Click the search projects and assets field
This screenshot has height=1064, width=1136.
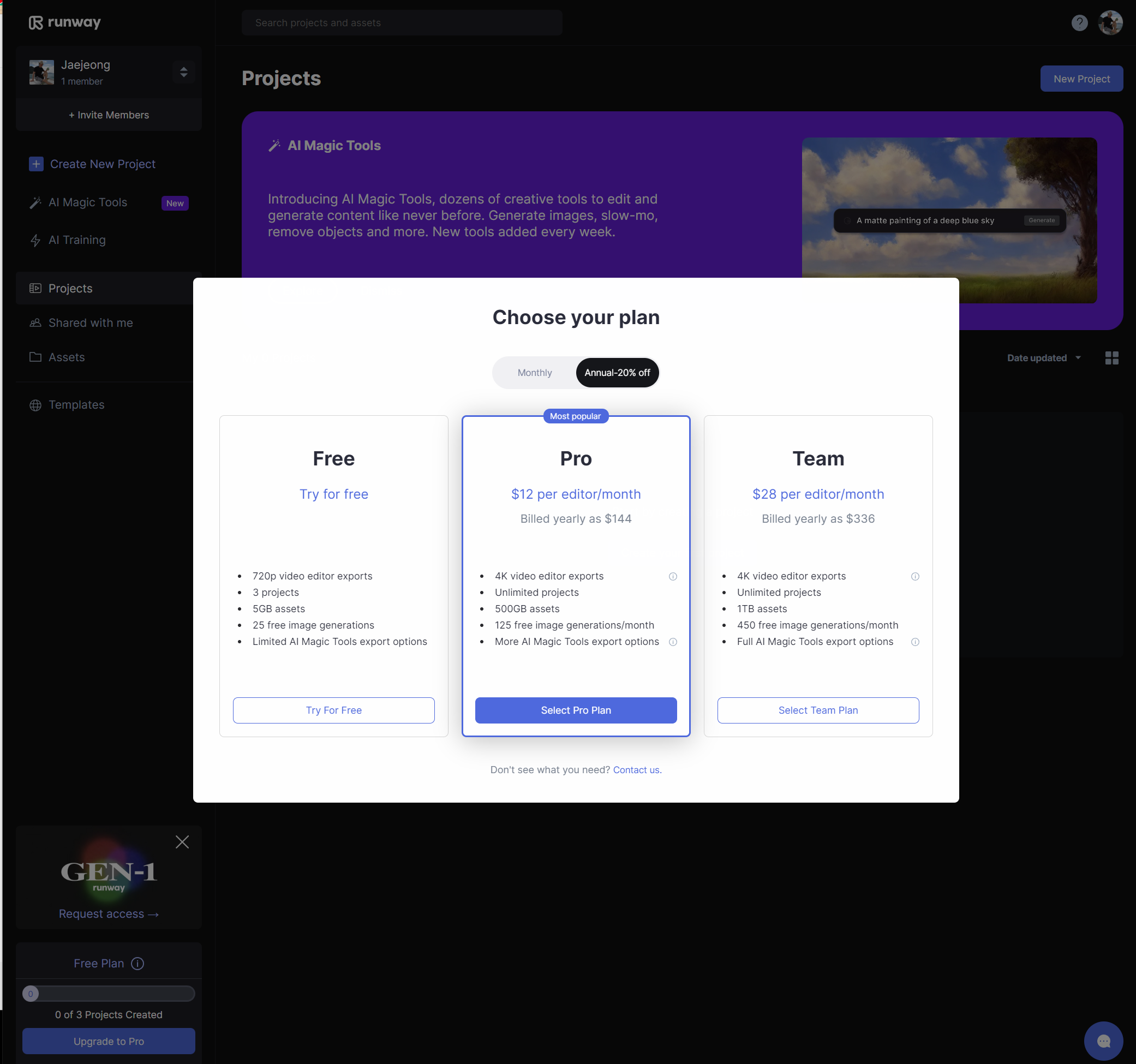(402, 23)
